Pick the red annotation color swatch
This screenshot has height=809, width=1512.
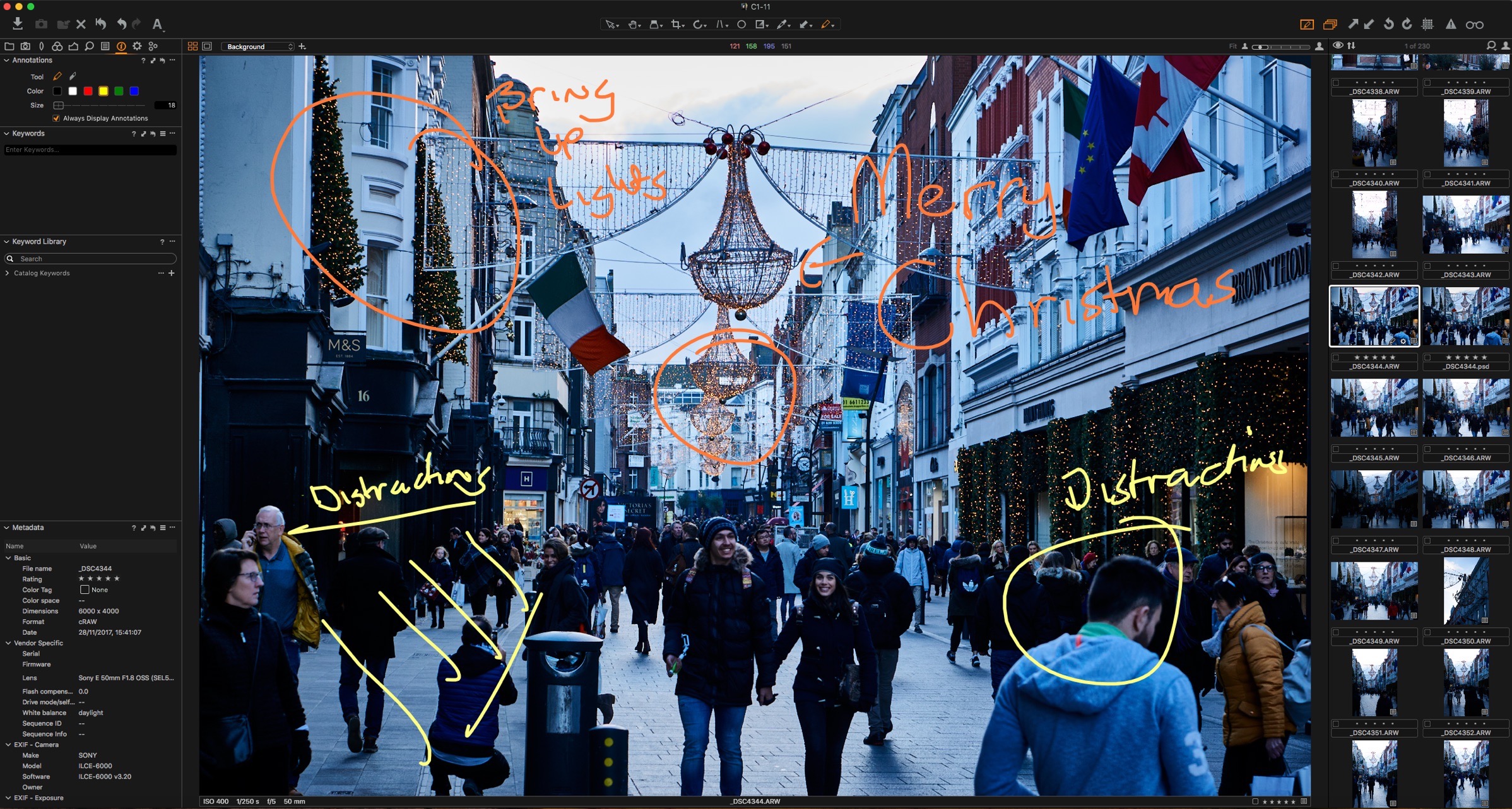click(x=88, y=91)
